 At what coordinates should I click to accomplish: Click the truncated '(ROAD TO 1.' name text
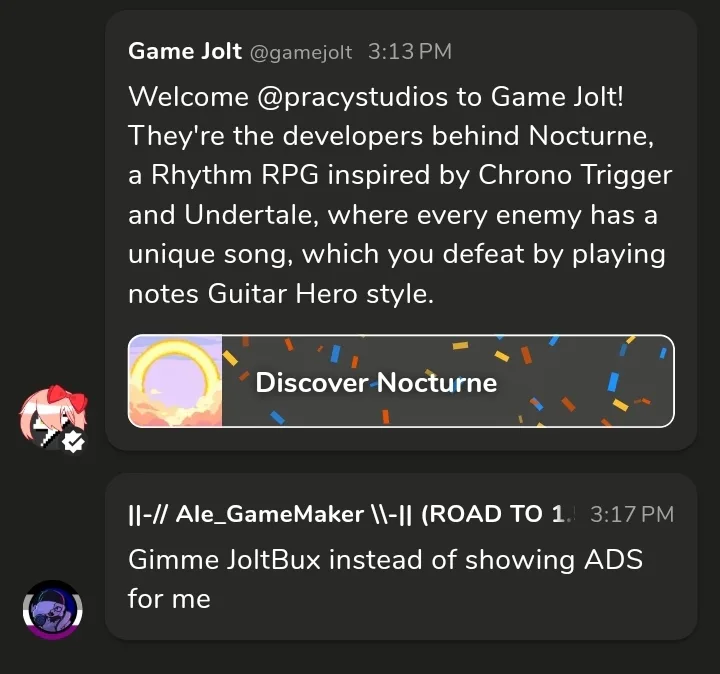coord(497,514)
